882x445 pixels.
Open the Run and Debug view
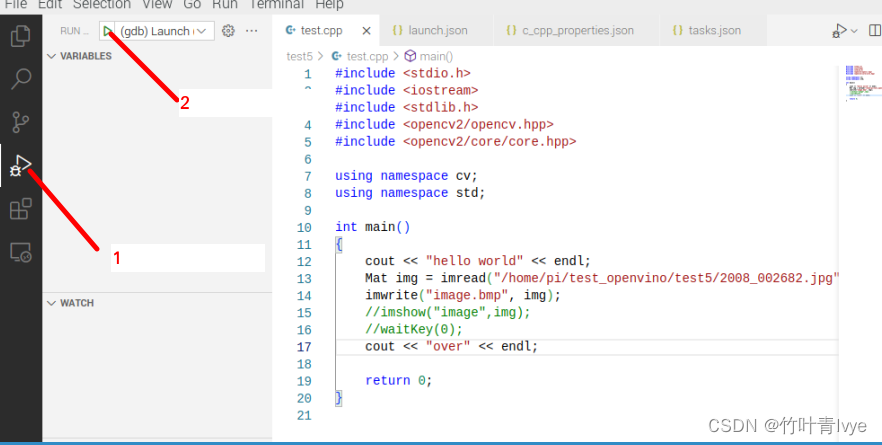tap(21, 165)
